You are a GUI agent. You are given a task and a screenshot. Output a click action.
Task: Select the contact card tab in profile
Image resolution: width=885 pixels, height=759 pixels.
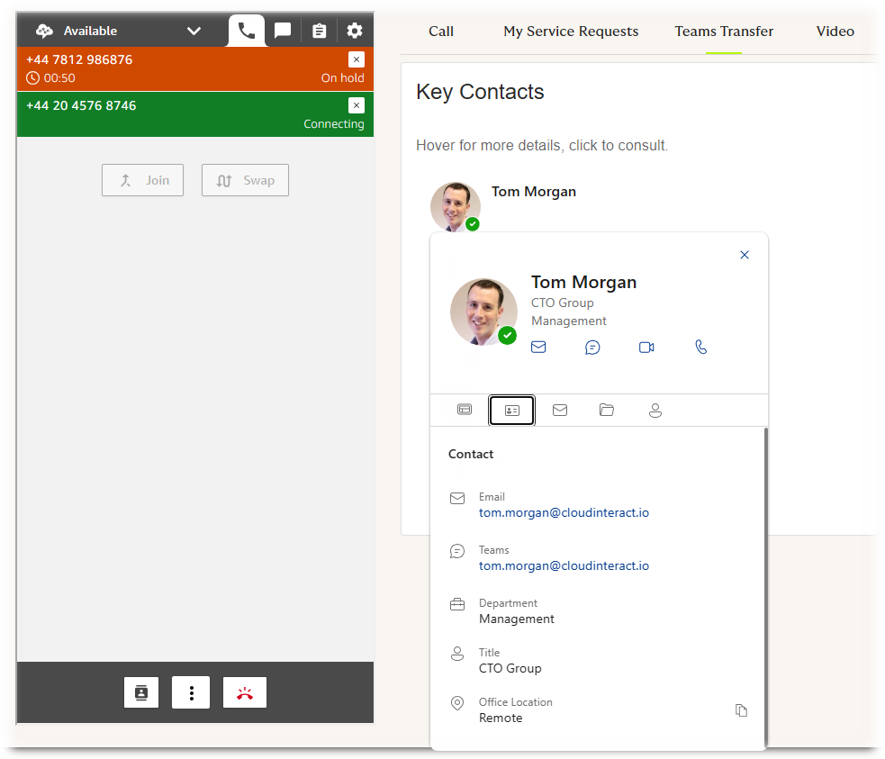512,410
